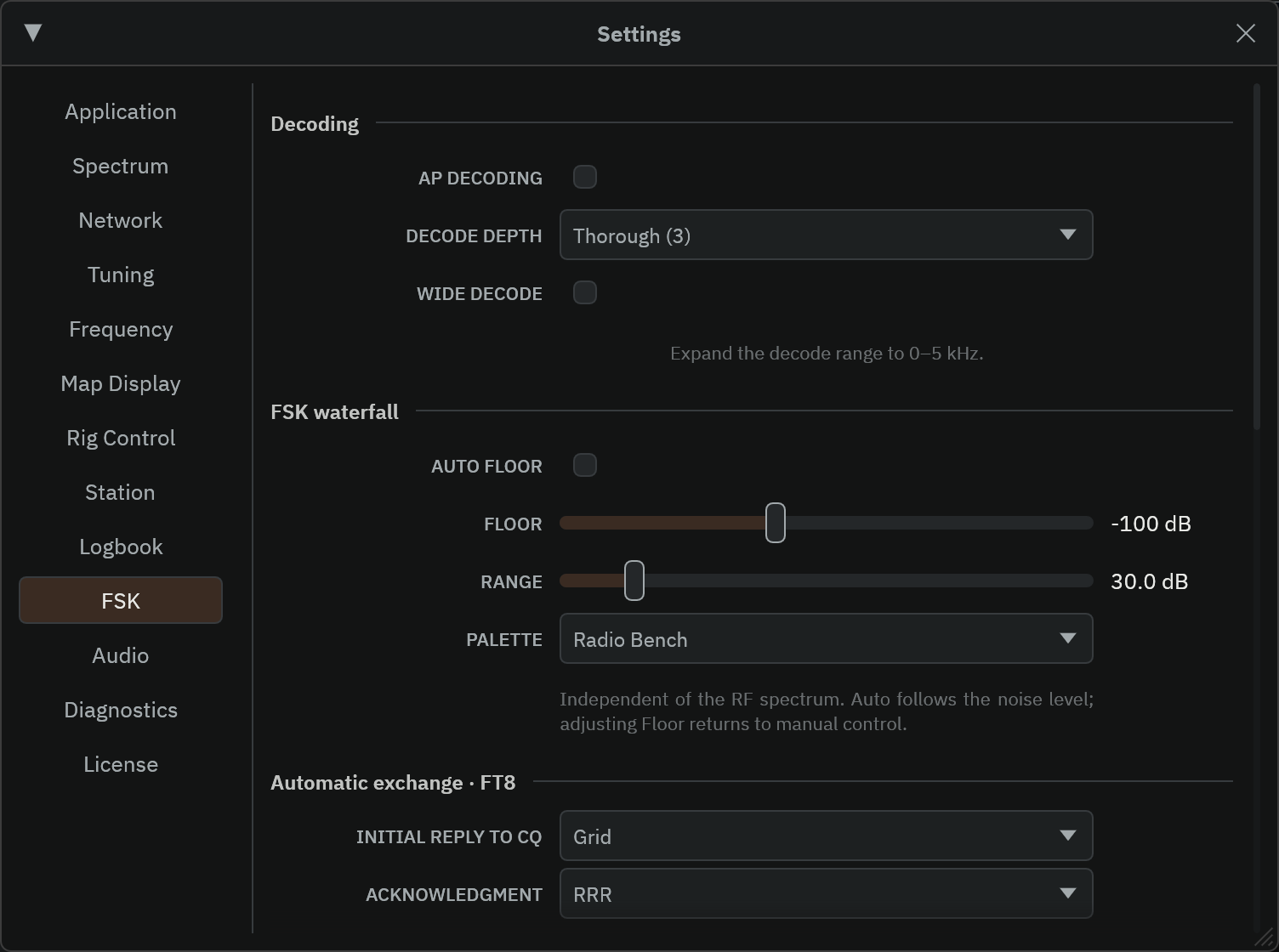The height and width of the screenshot is (952, 1279).
Task: Open the Acknowledgment dropdown showing RRR
Action: tap(826, 893)
